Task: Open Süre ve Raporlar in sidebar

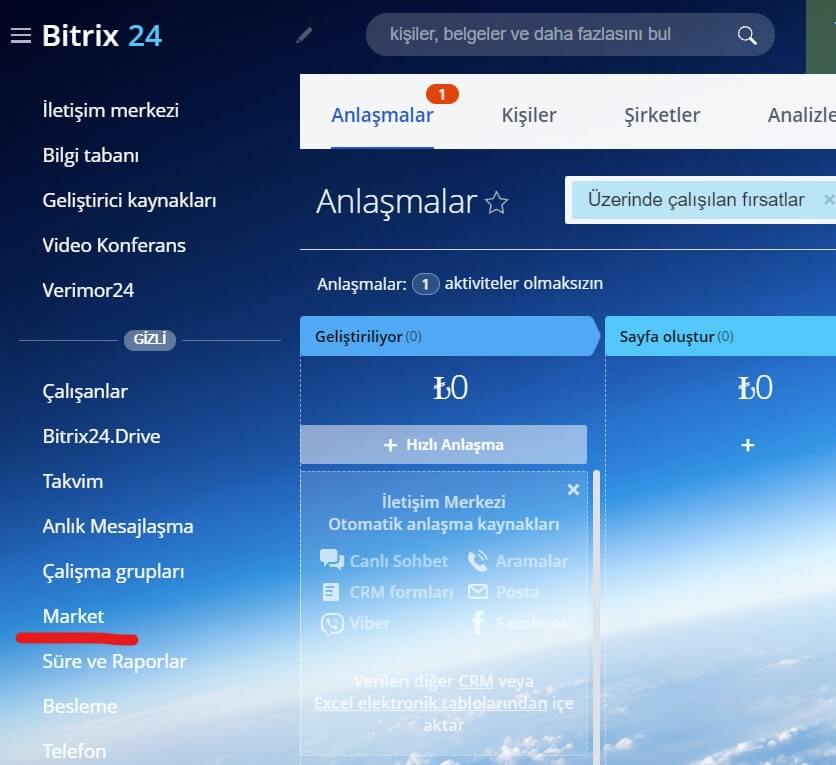Action: [x=114, y=662]
